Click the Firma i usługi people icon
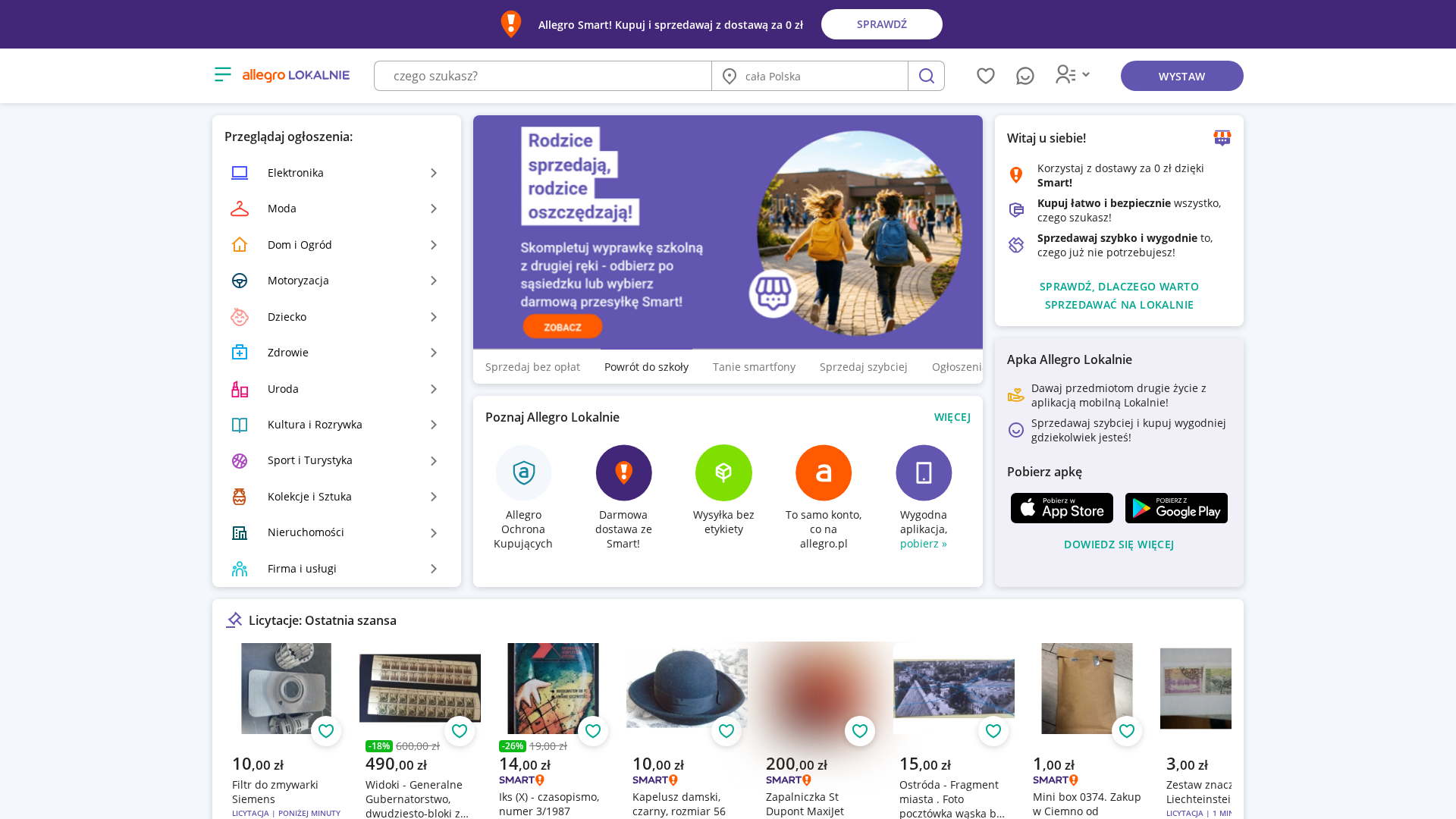Image resolution: width=1456 pixels, height=819 pixels. tap(240, 569)
